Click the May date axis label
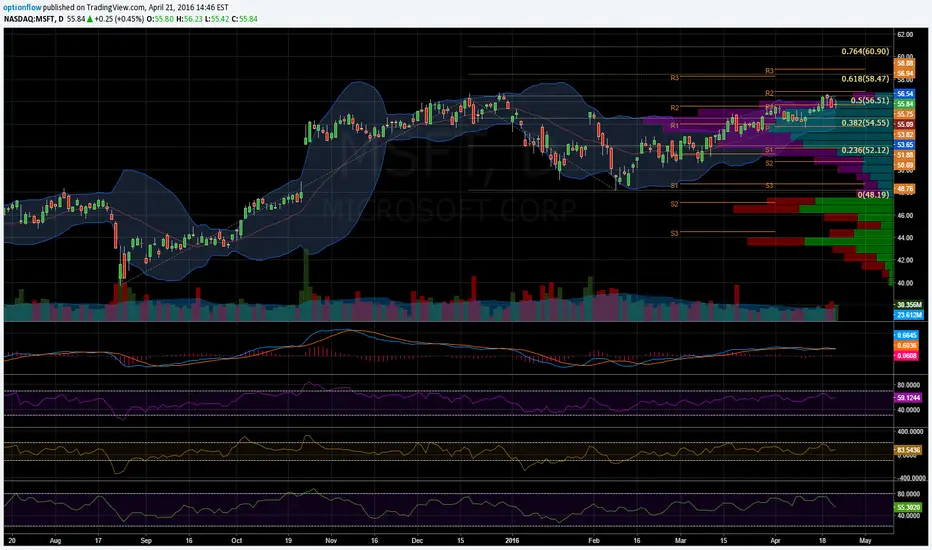The height and width of the screenshot is (550, 932). [865, 541]
